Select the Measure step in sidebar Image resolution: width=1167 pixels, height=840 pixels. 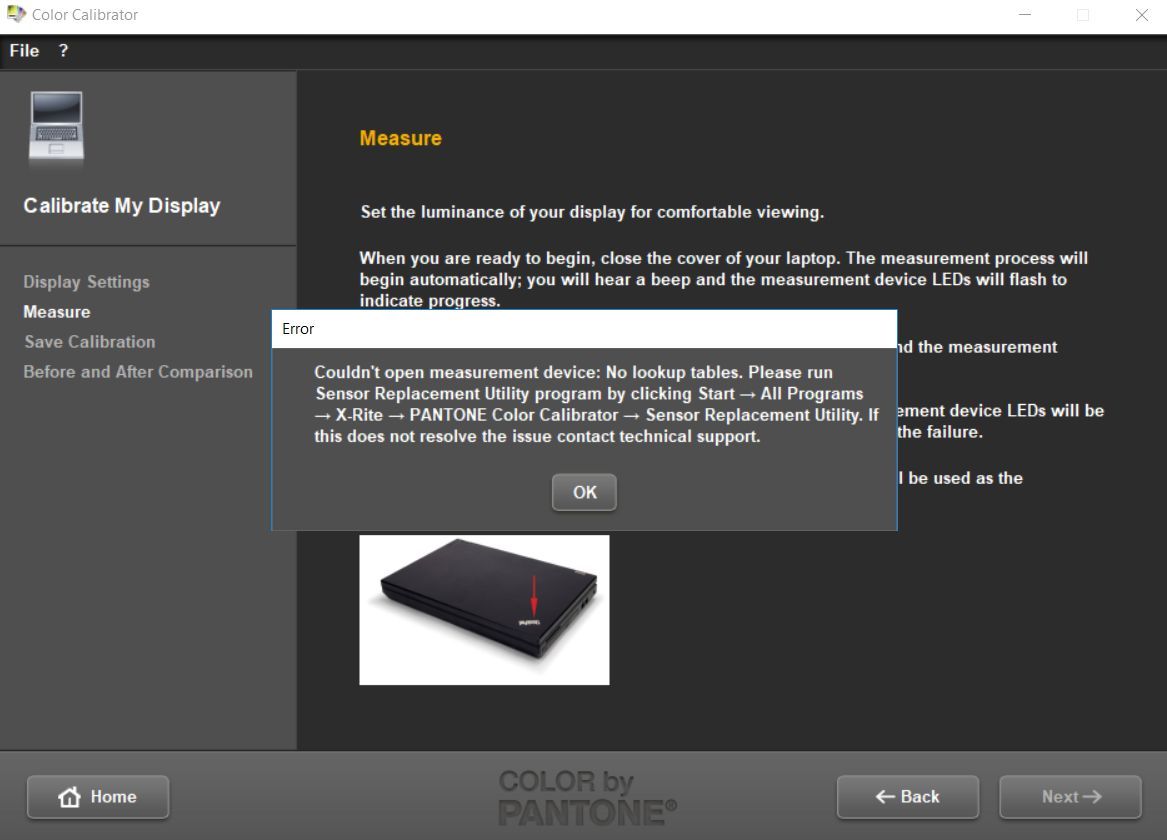57,312
